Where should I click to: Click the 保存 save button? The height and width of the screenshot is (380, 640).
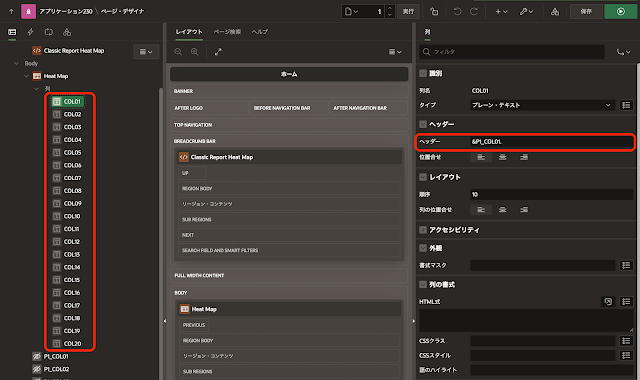click(586, 11)
